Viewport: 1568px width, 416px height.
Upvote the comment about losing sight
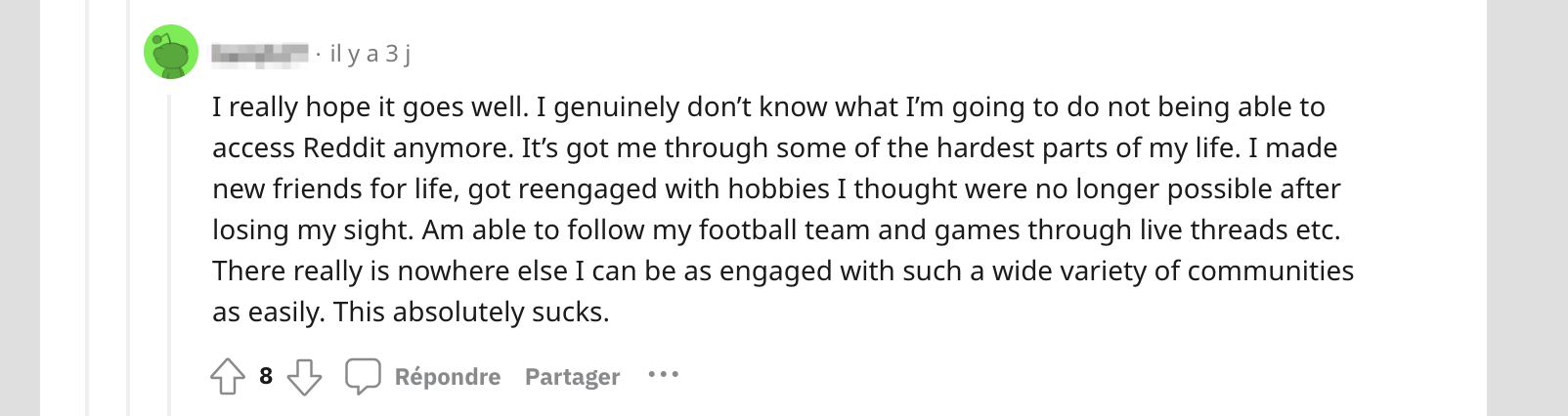coord(228,376)
